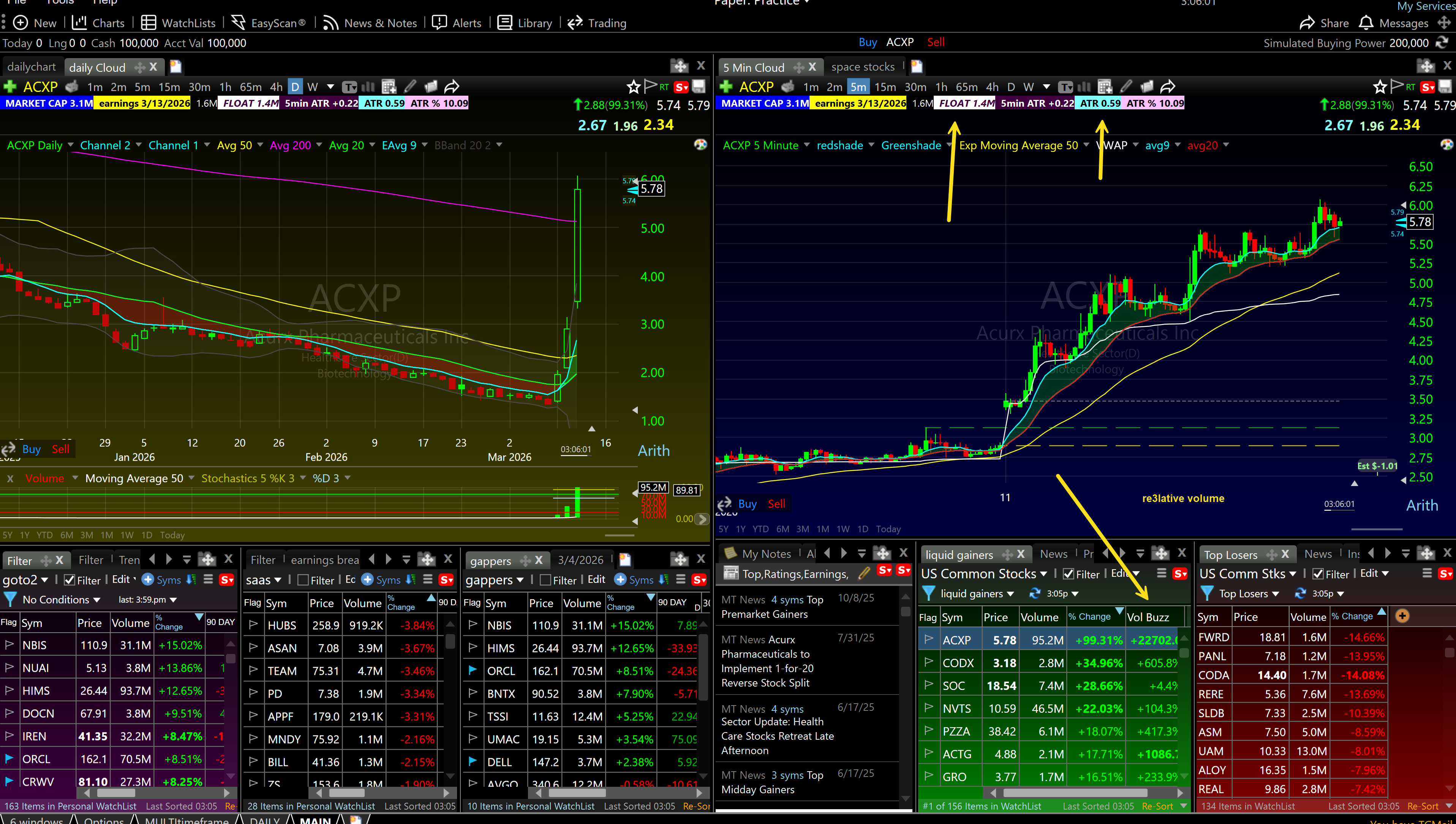Click the Buy button on the 5-minute chart
This screenshot has width=1456, height=824.
pos(747,504)
